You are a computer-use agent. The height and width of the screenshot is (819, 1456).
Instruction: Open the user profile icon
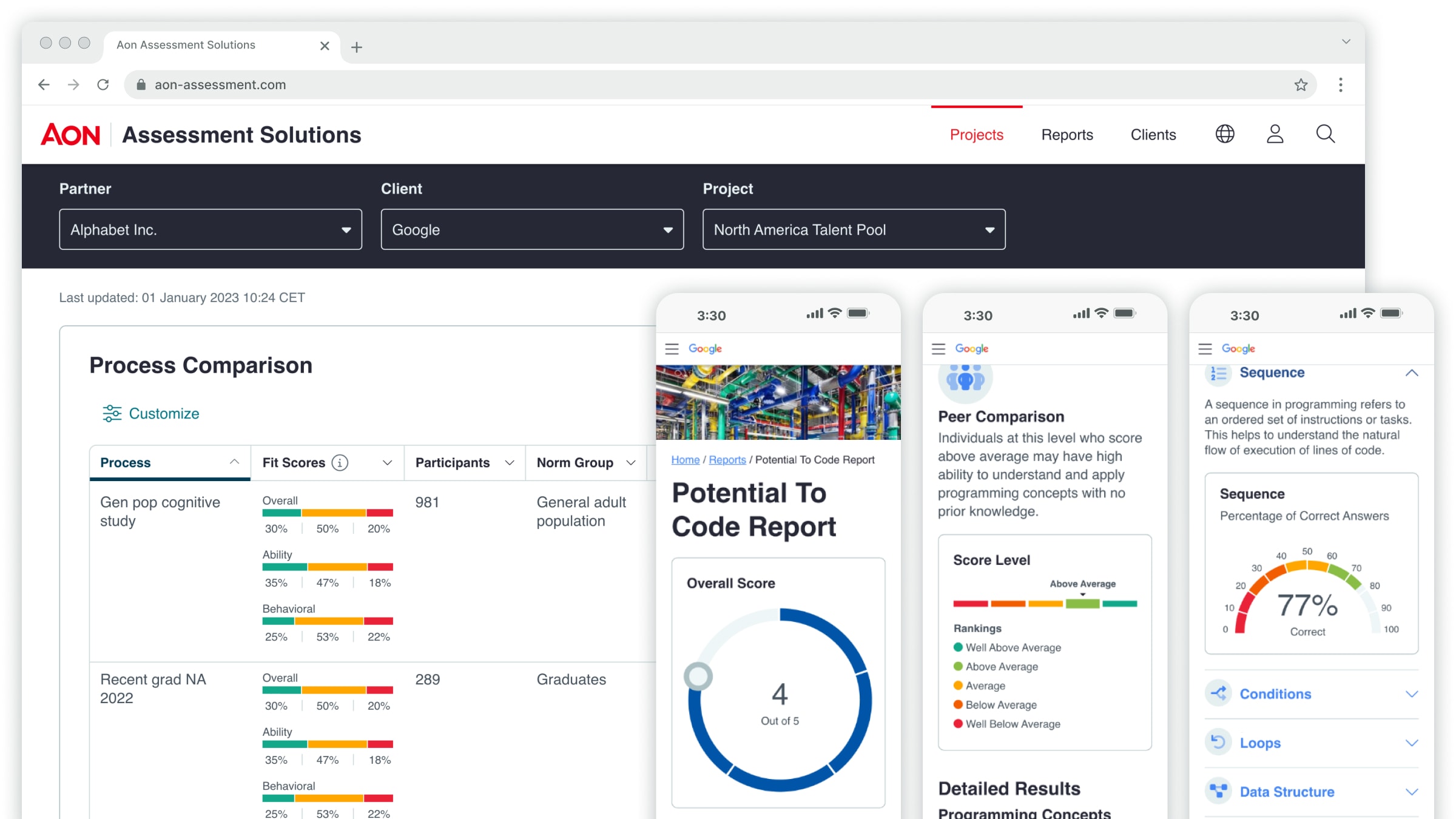tap(1275, 134)
